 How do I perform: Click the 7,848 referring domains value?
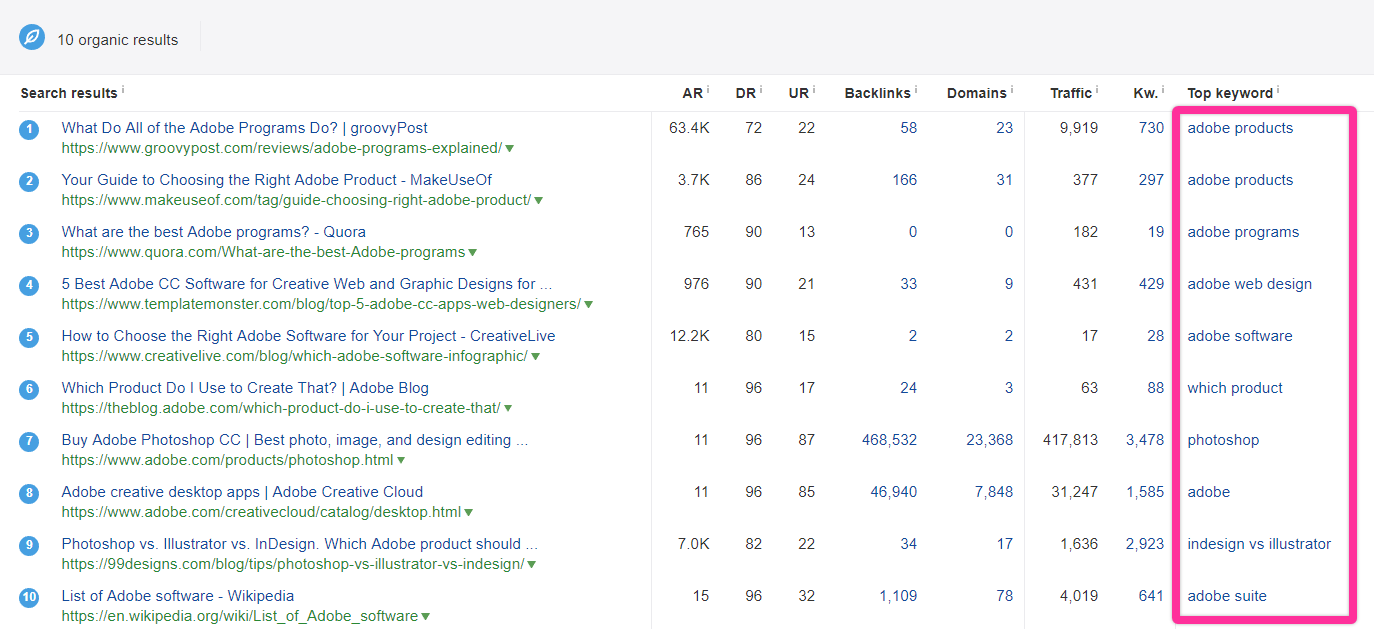click(994, 492)
